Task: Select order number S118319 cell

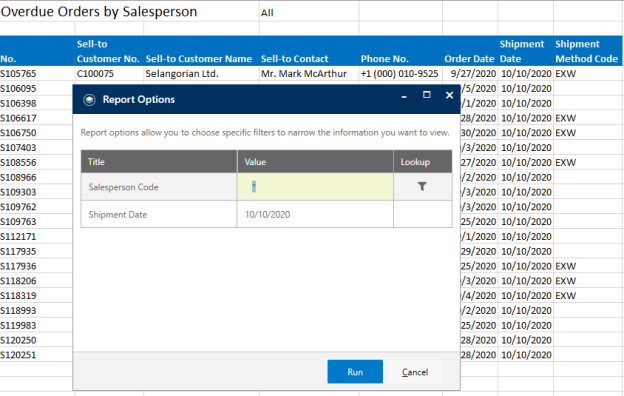Action: (x=36, y=296)
